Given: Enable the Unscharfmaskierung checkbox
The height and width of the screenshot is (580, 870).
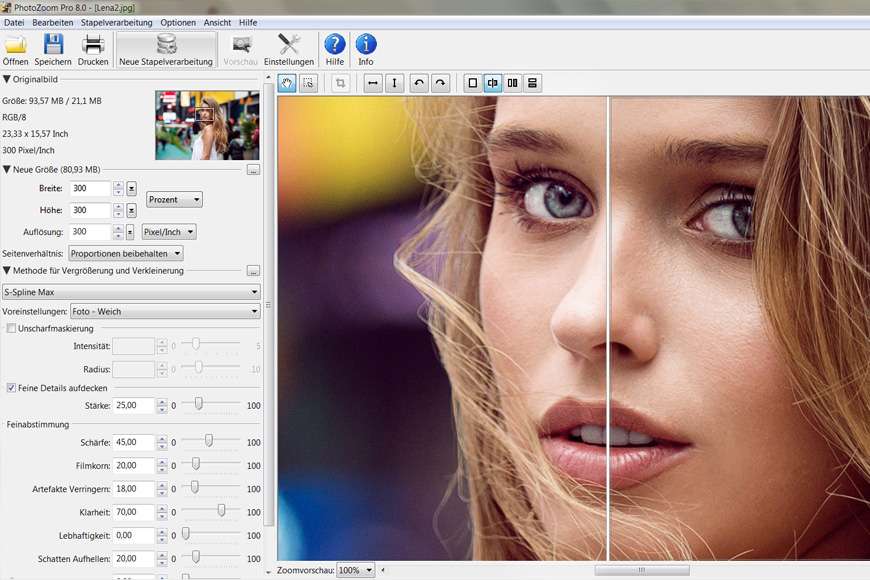Looking at the screenshot, I should 11,328.
